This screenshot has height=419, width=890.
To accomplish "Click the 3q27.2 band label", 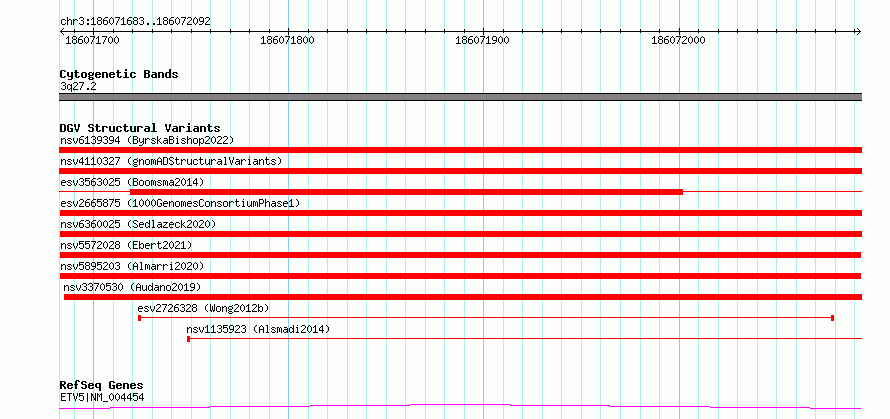I will pyautogui.click(x=78, y=86).
